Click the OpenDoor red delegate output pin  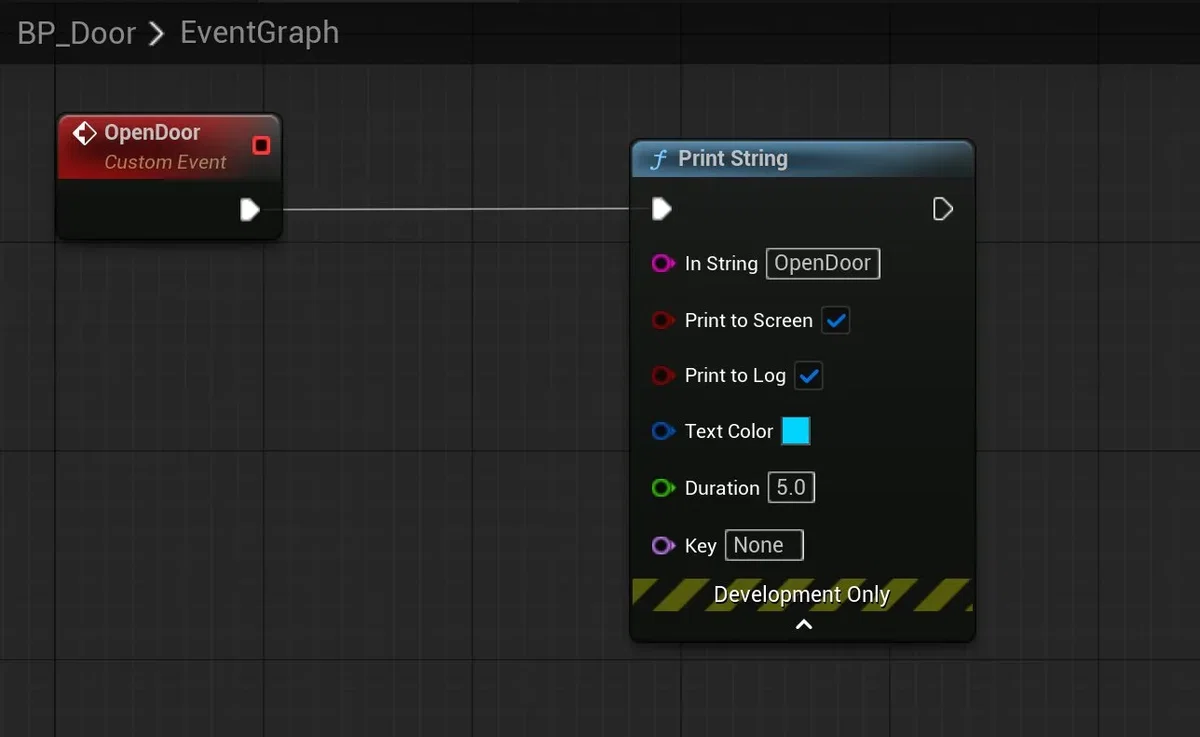261,146
